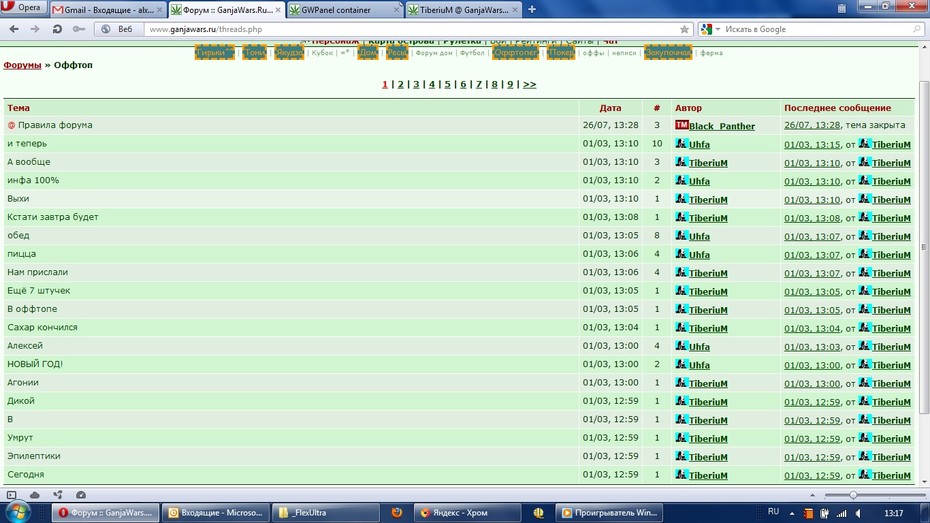Click the page zoom slider handle
Screen dimensions: 930x523
point(853,495)
